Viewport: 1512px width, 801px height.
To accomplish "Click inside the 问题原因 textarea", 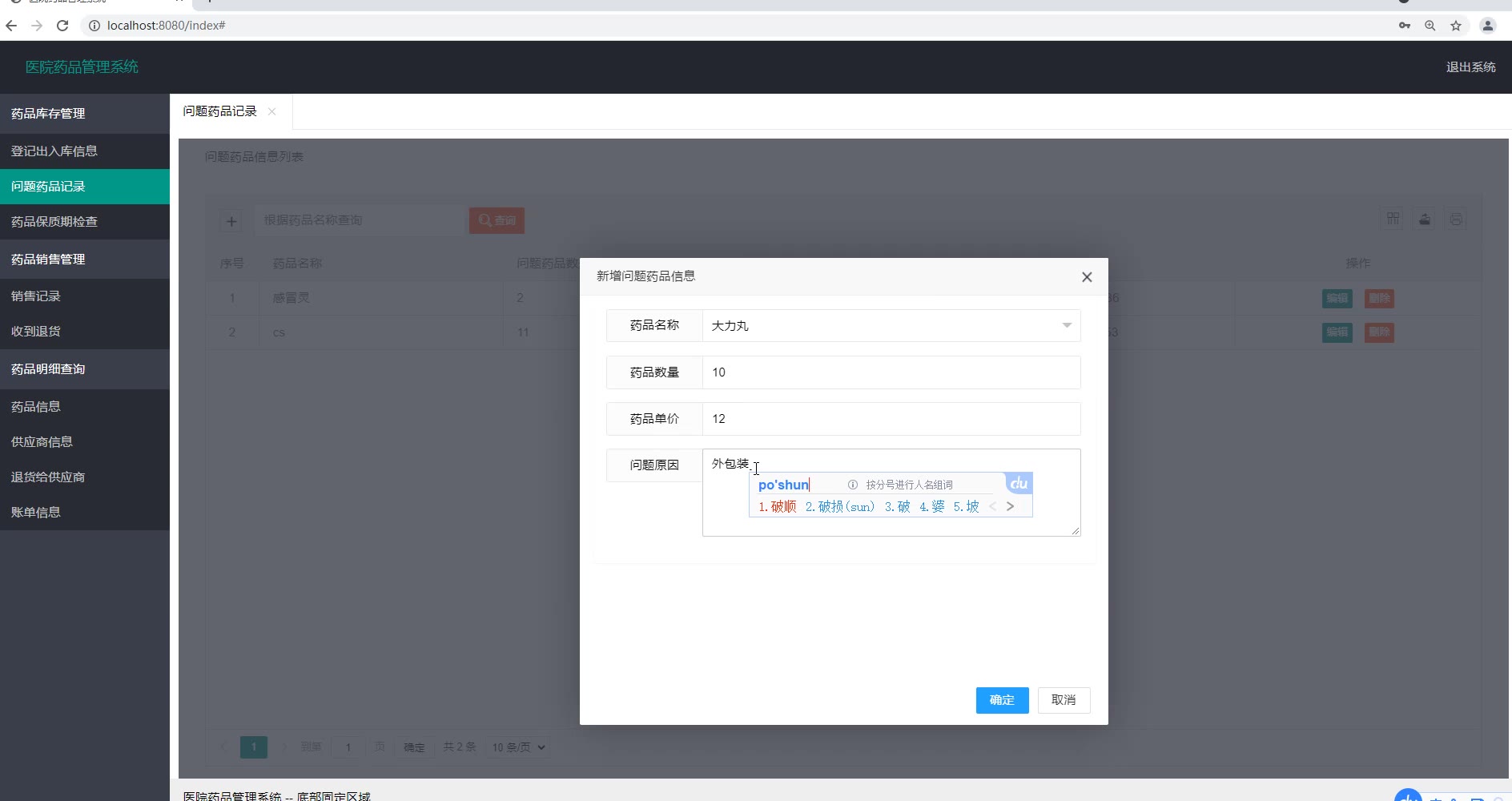I will tap(891, 493).
